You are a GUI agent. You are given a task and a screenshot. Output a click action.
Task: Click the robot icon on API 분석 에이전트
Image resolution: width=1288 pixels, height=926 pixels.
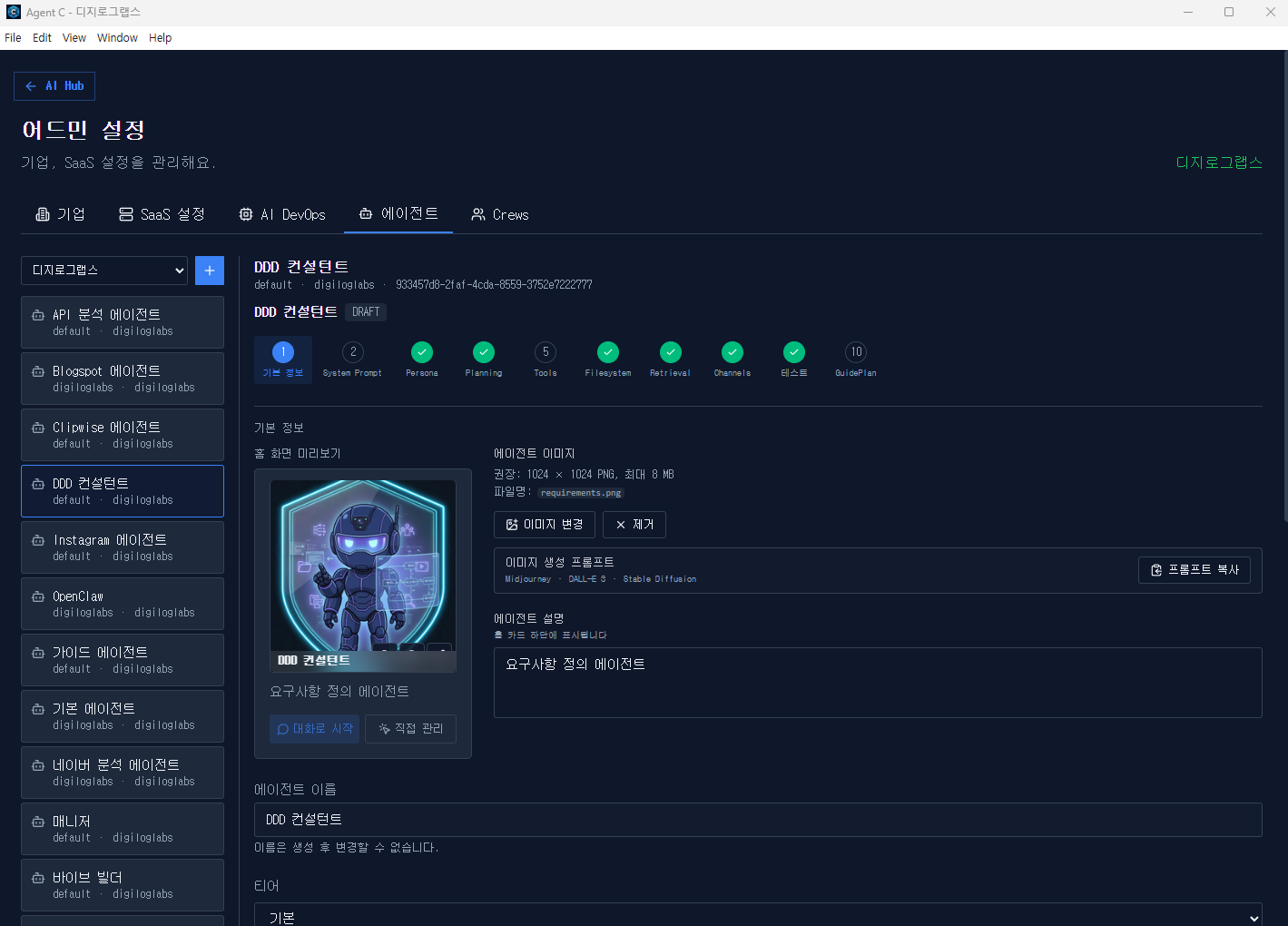click(38, 315)
